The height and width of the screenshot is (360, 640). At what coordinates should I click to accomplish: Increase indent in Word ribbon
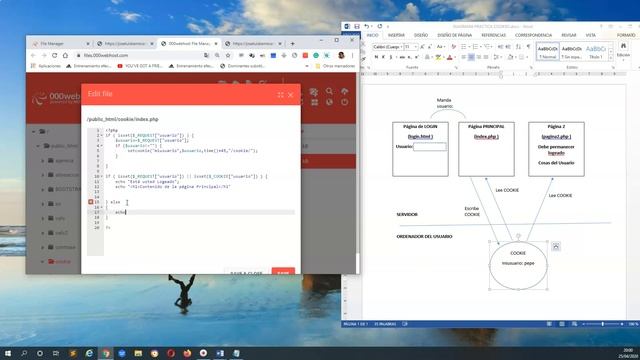coord(508,47)
